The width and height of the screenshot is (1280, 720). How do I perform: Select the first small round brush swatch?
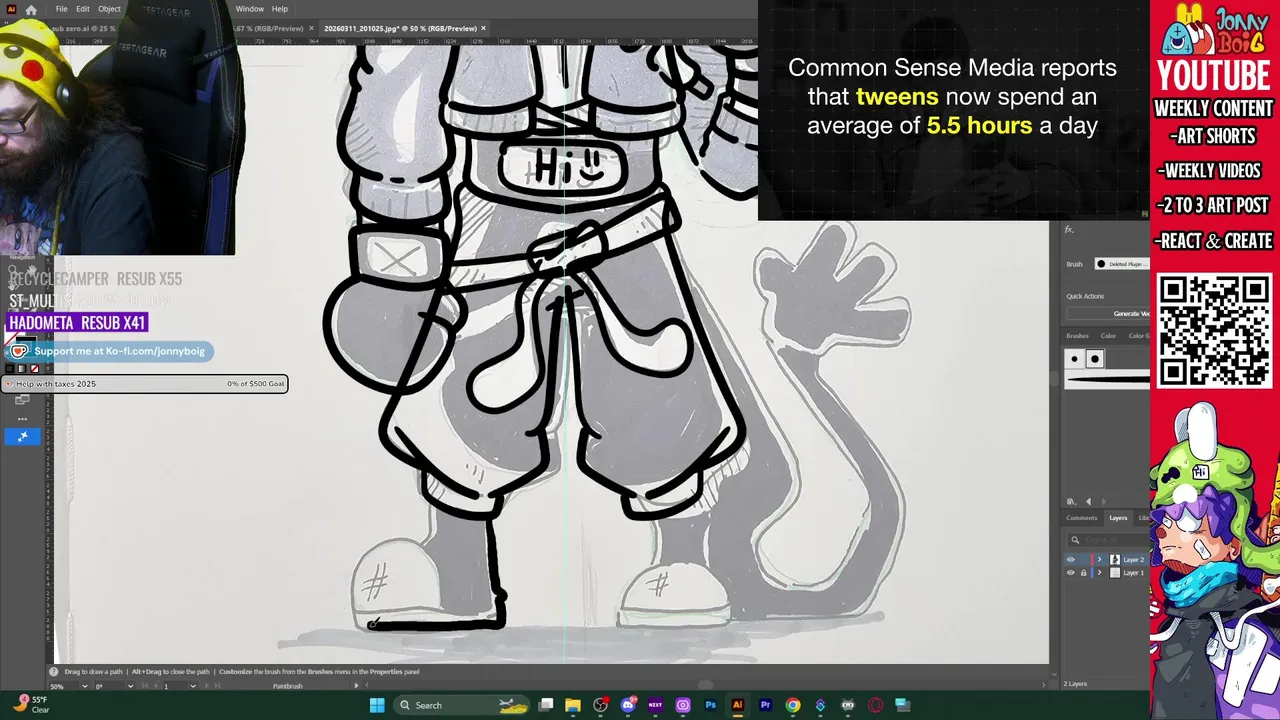point(1075,359)
